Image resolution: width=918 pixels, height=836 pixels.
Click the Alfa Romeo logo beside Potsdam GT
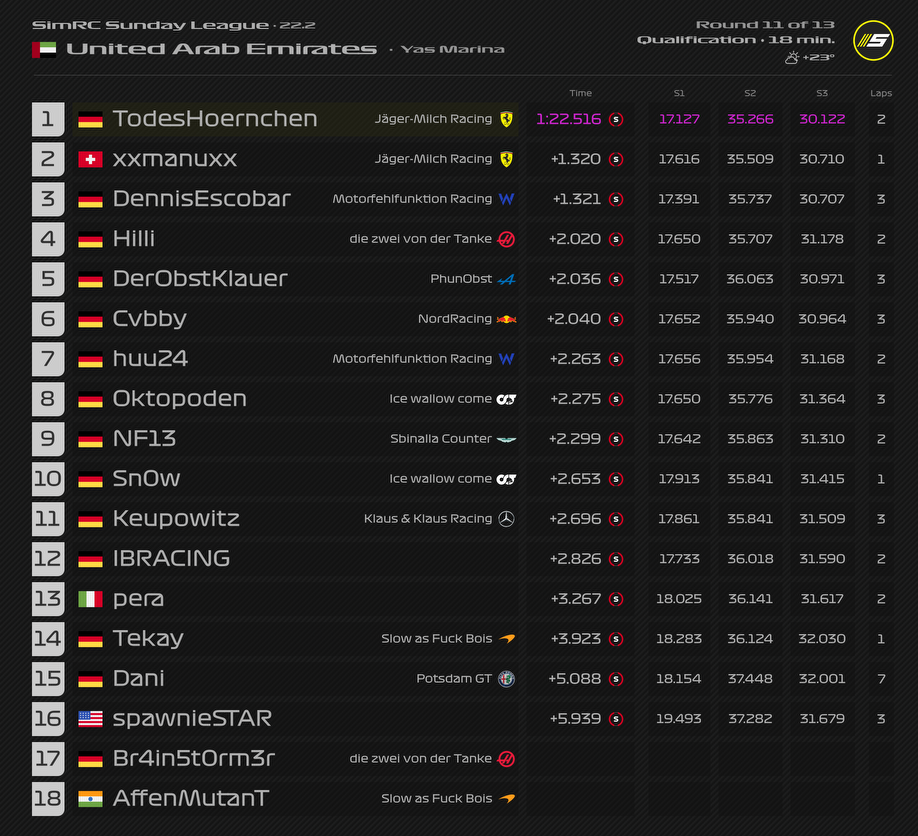pos(506,679)
